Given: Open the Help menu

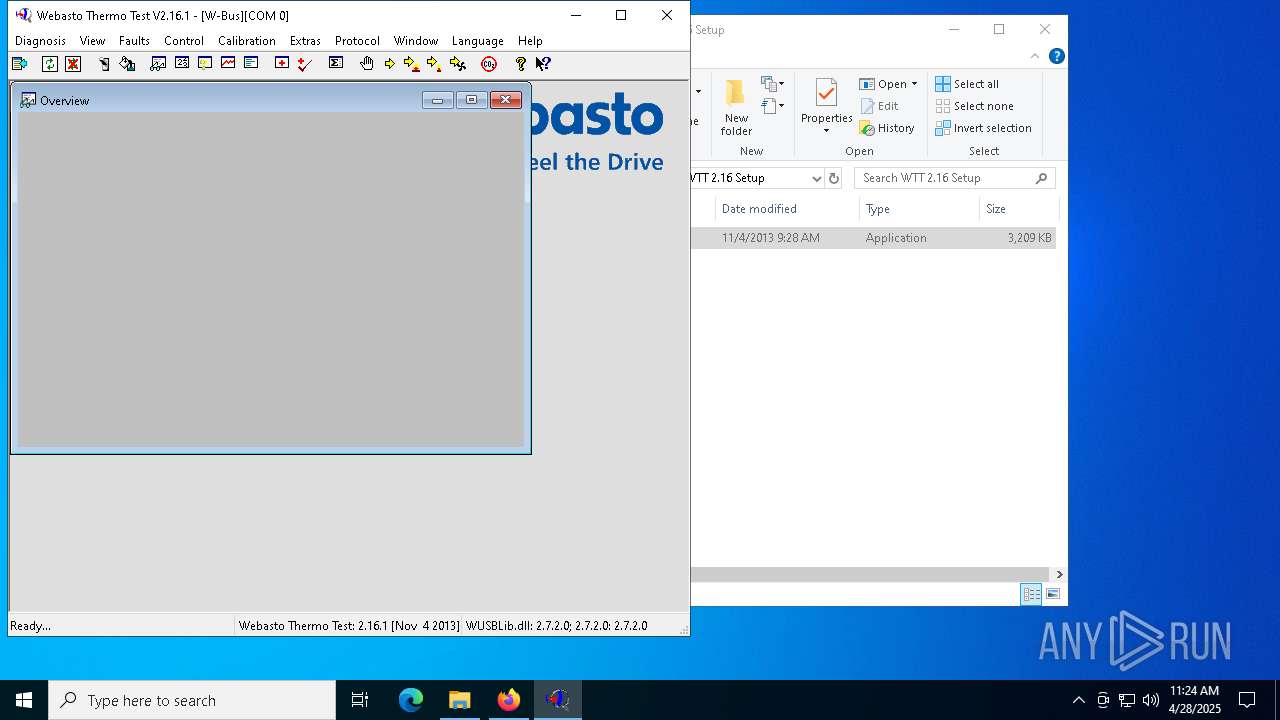Looking at the screenshot, I should [x=530, y=41].
